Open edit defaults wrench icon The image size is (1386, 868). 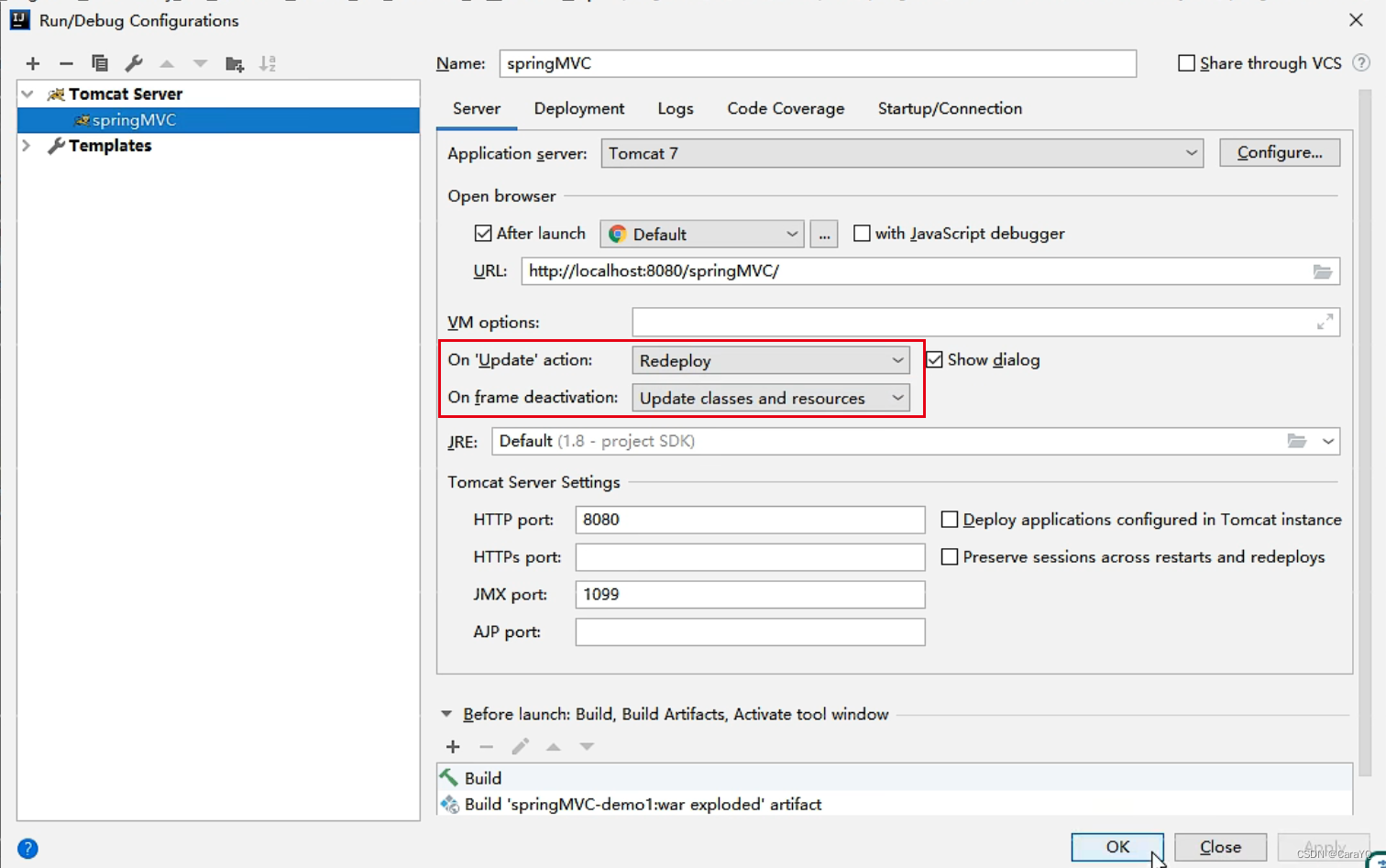click(134, 63)
